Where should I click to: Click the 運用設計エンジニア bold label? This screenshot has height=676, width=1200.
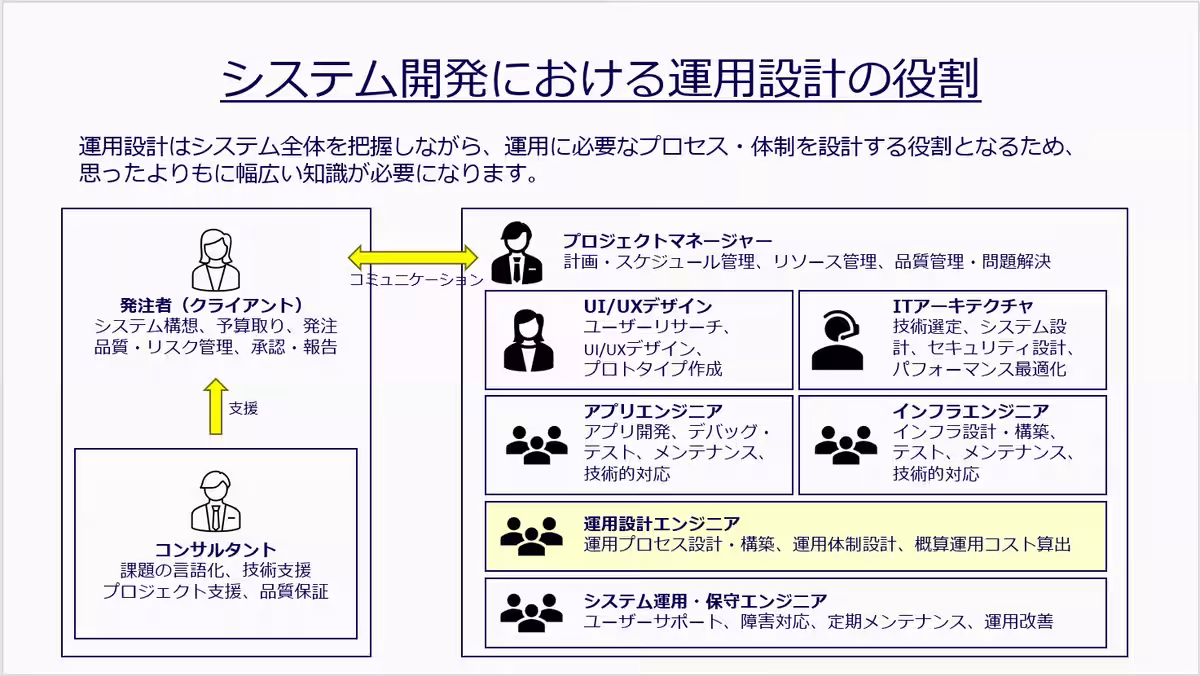point(660,520)
